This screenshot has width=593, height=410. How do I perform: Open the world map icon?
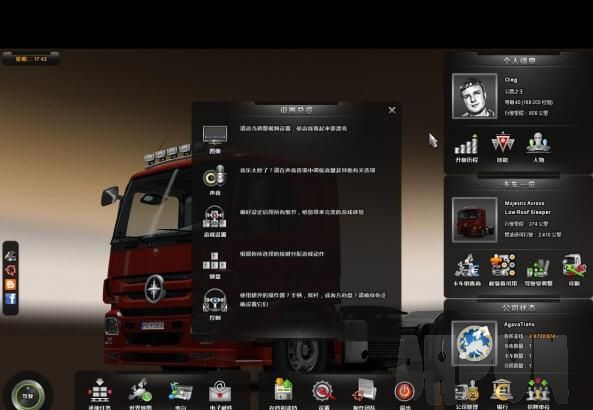click(140, 390)
